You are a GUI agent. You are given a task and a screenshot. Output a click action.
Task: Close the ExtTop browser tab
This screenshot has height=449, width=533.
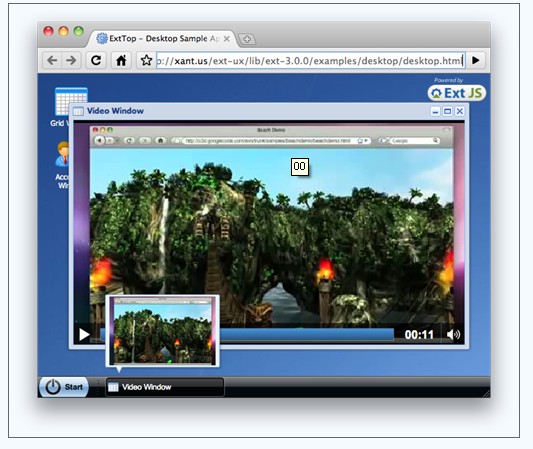(227, 39)
